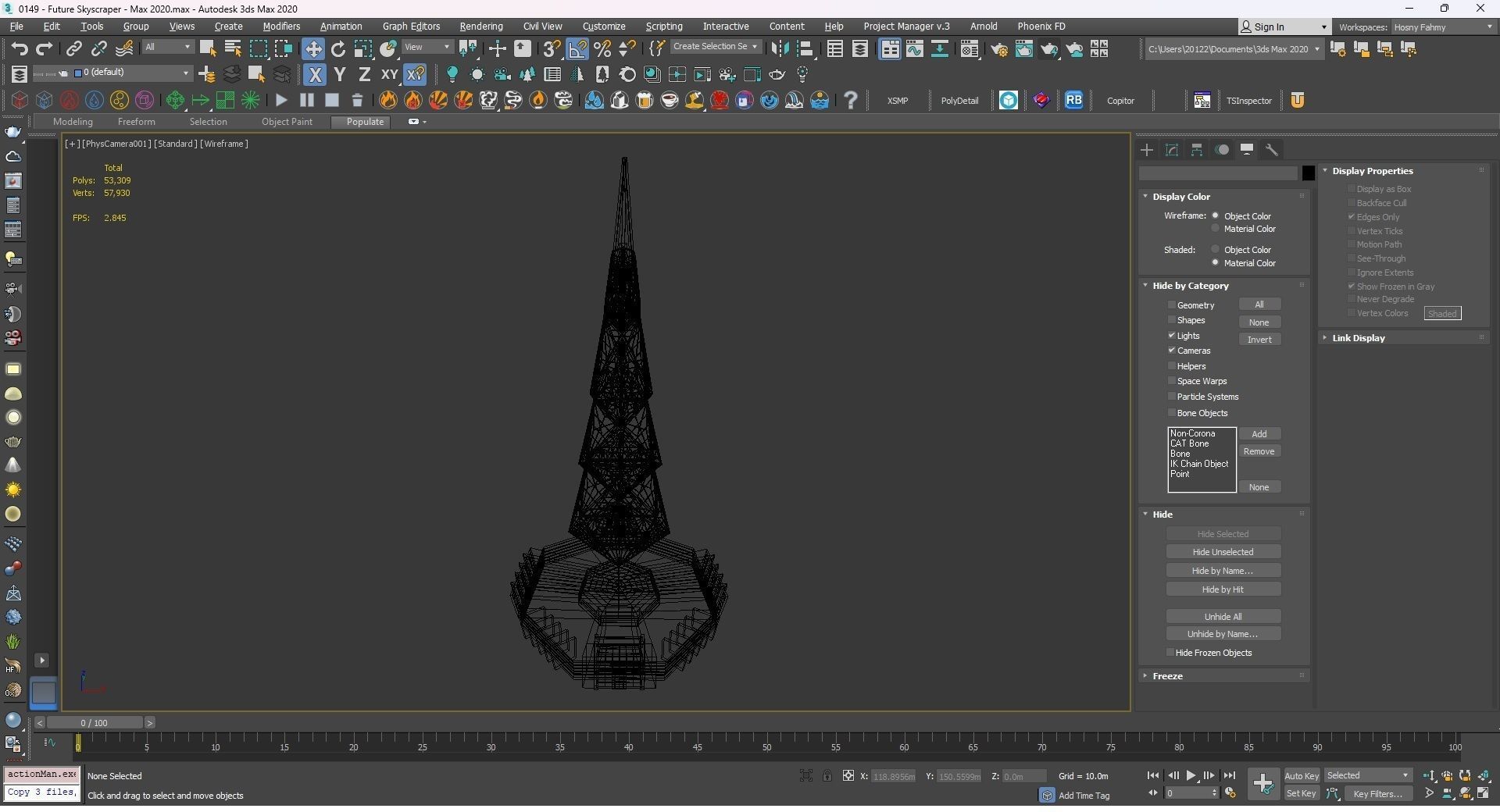1500x812 pixels.
Task: Open Render Setup teapot icon
Action: tap(998, 49)
